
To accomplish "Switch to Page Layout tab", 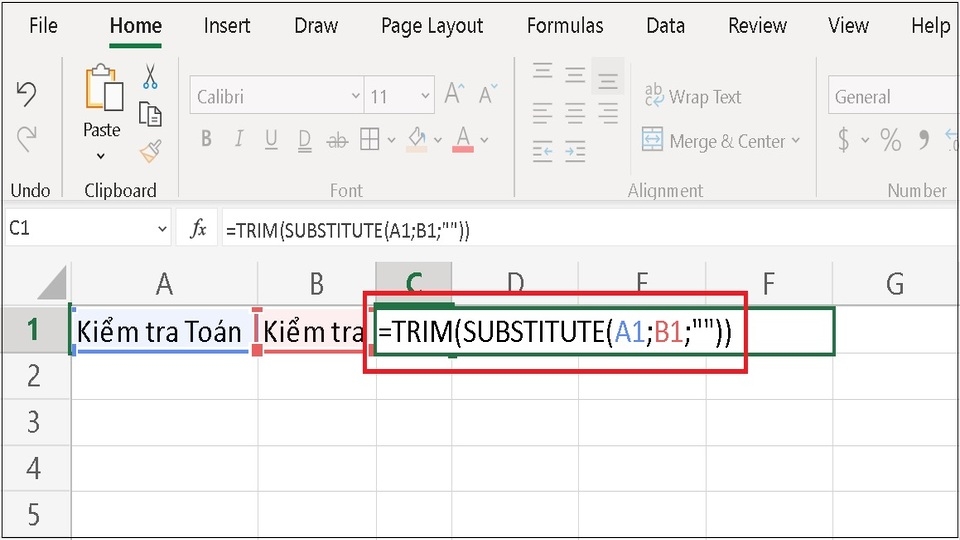I will [432, 26].
